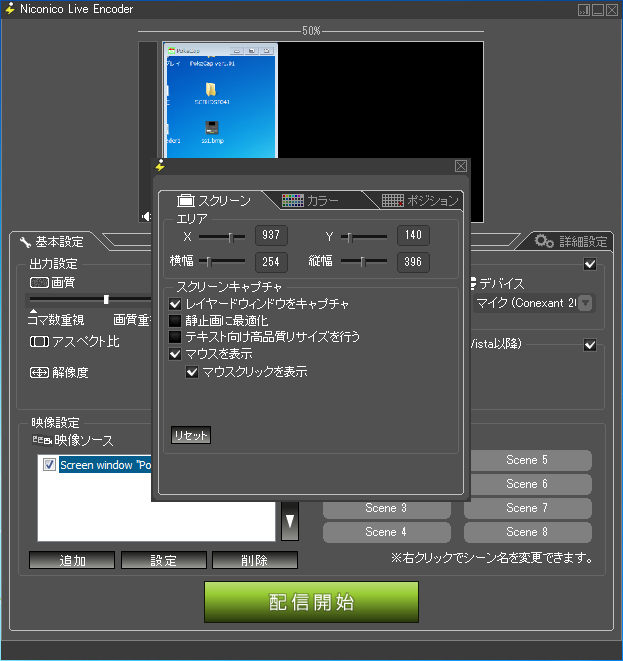
Task: Click the Niconico lightning bolt icon in the main title bar
Action: (10, 9)
